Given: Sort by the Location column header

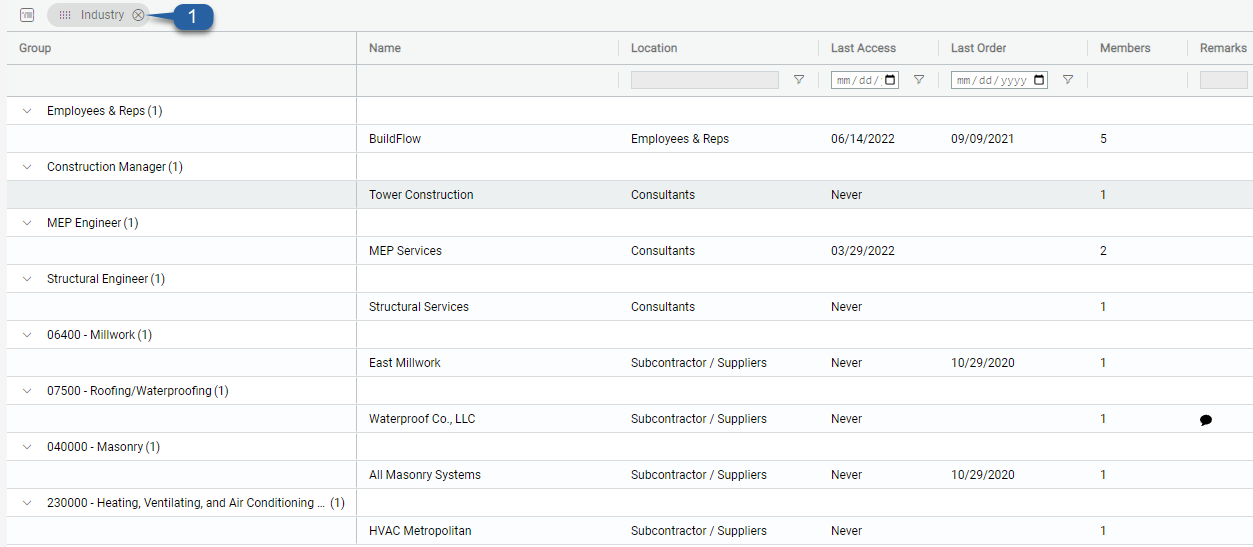Looking at the screenshot, I should point(654,48).
